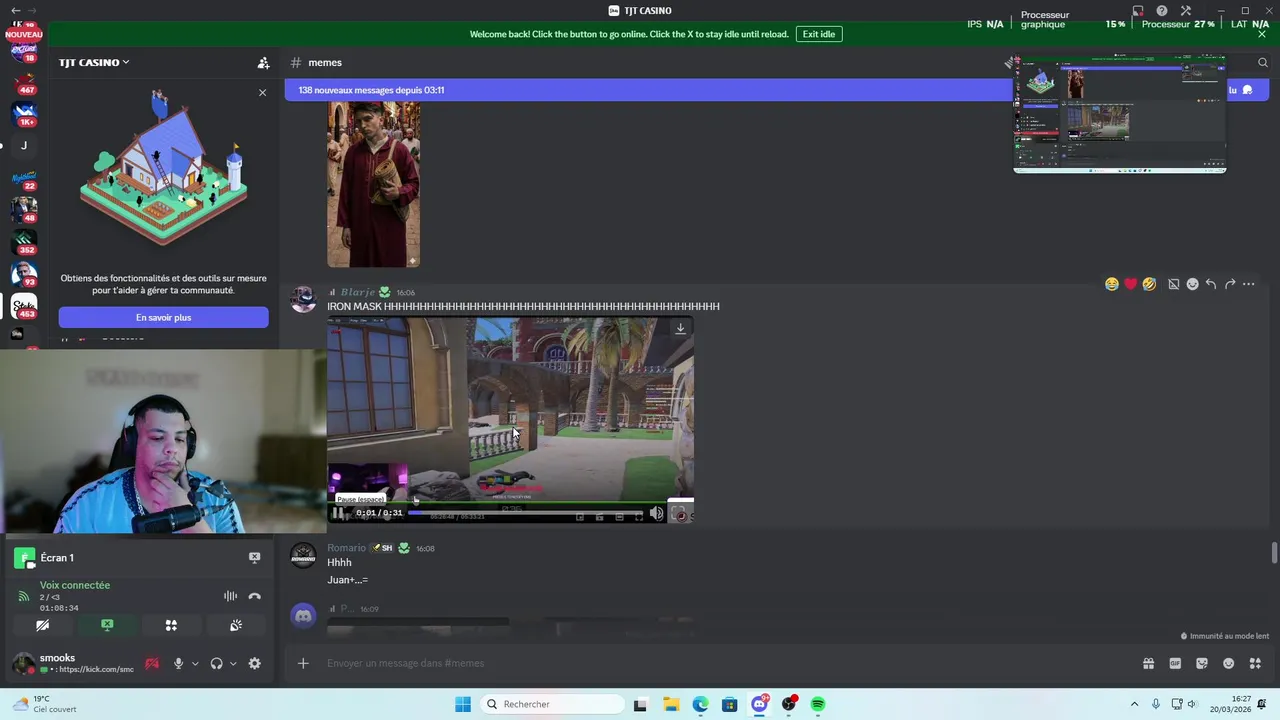Stop streaming via green screen-share button
Viewport: 1280px width, 720px height.
click(x=107, y=625)
